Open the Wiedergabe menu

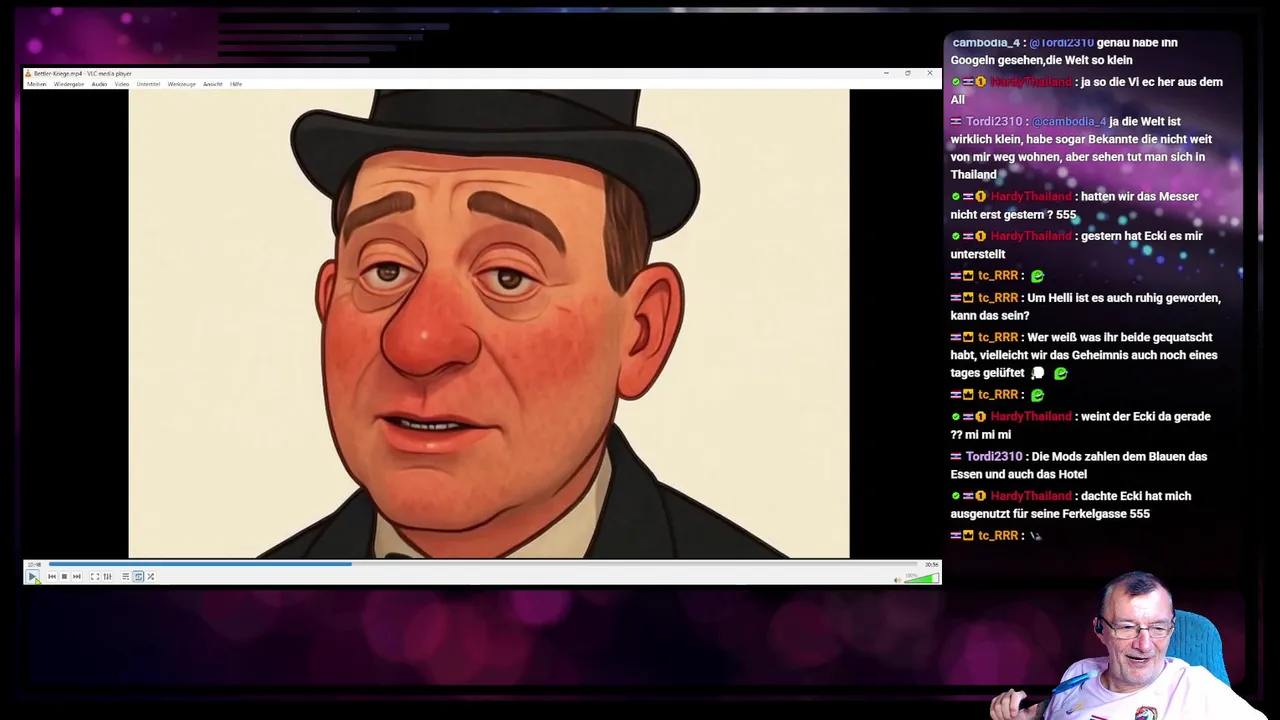pos(69,84)
